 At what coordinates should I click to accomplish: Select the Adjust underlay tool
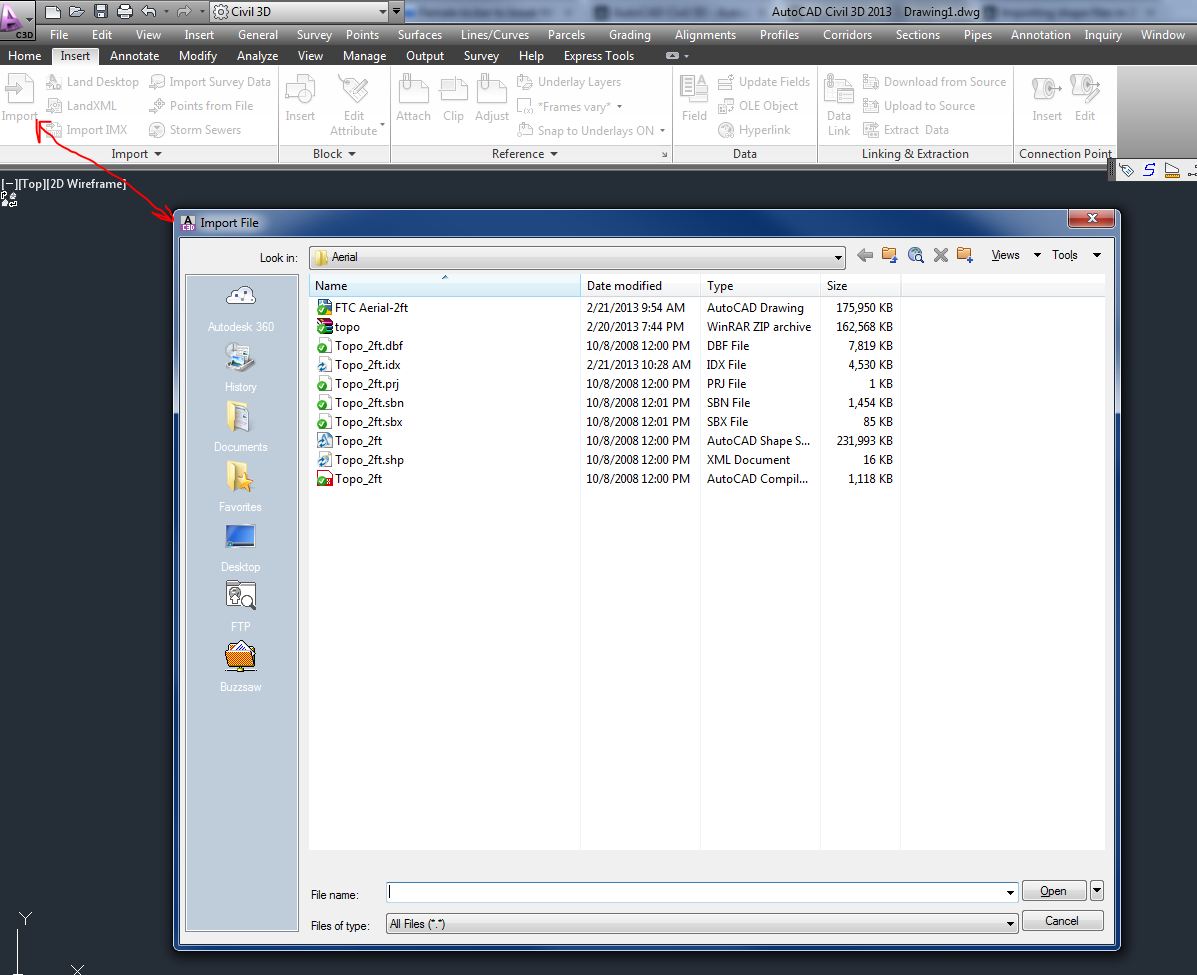coord(491,95)
